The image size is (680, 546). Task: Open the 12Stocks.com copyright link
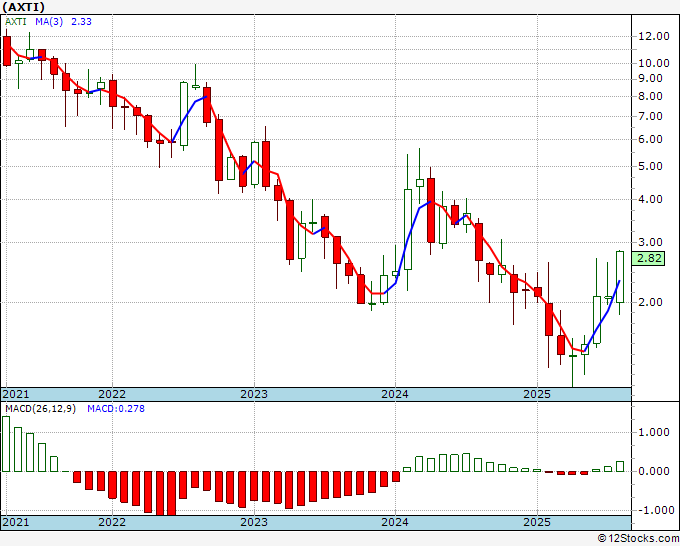pos(638,539)
